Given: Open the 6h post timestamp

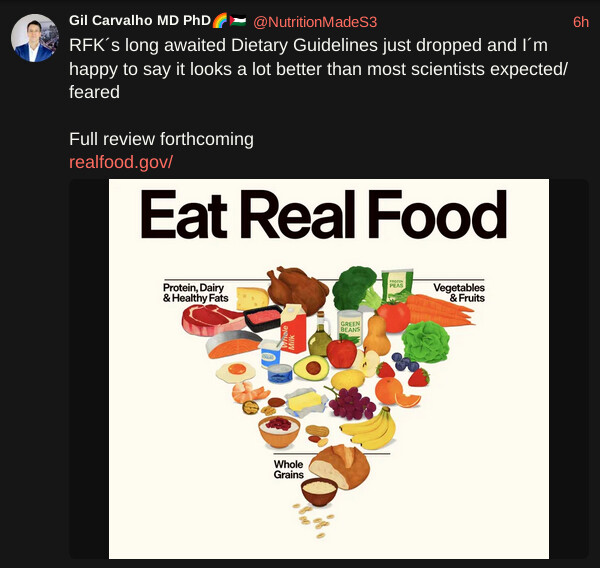Looking at the screenshot, I should coord(580,22).
